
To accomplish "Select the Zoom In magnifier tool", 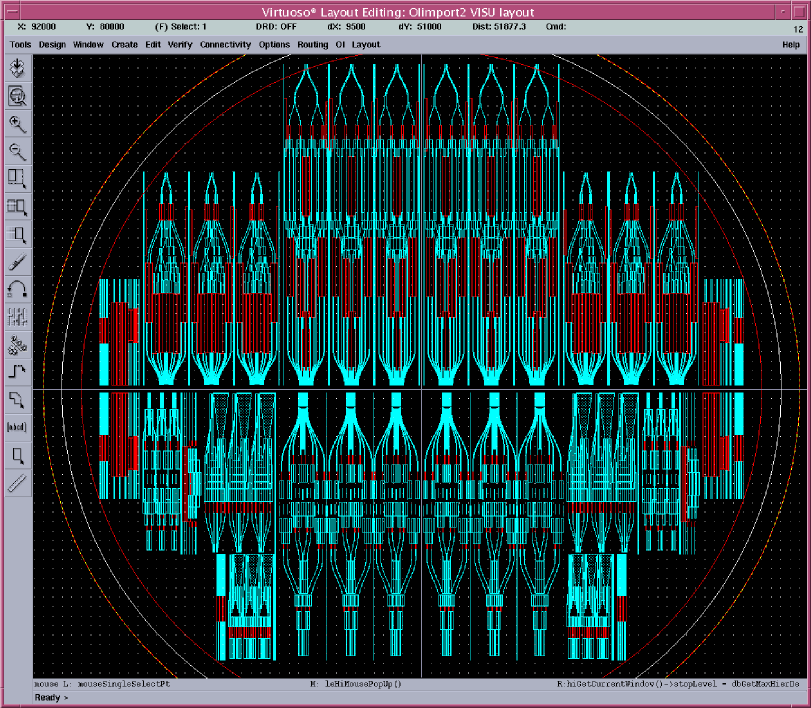I will [x=17, y=124].
